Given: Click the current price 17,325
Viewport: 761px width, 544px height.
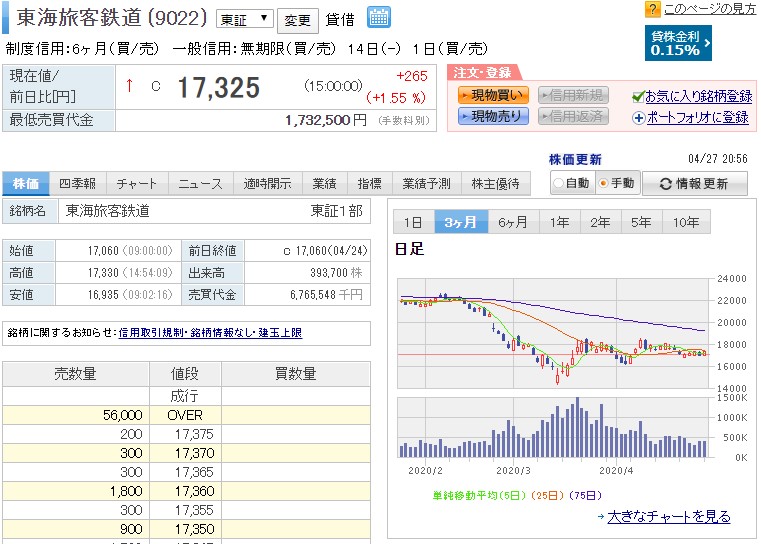Looking at the screenshot, I should point(219,88).
